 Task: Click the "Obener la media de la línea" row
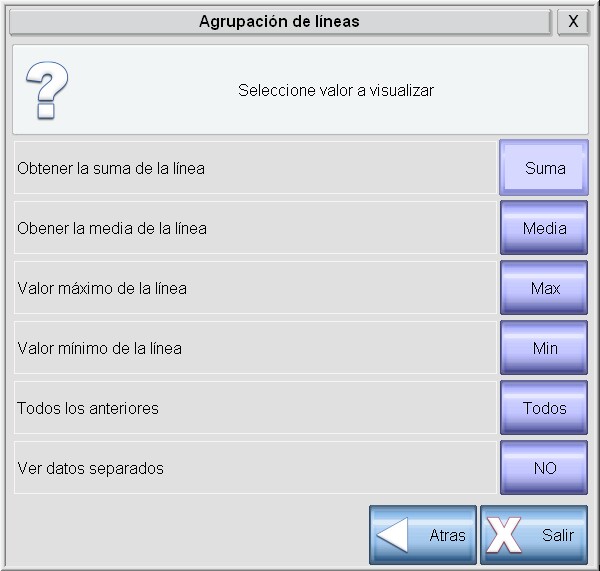[112, 228]
